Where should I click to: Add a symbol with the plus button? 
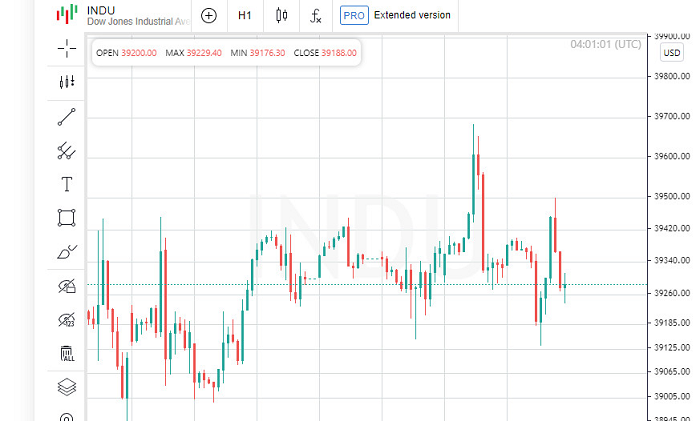pos(208,16)
